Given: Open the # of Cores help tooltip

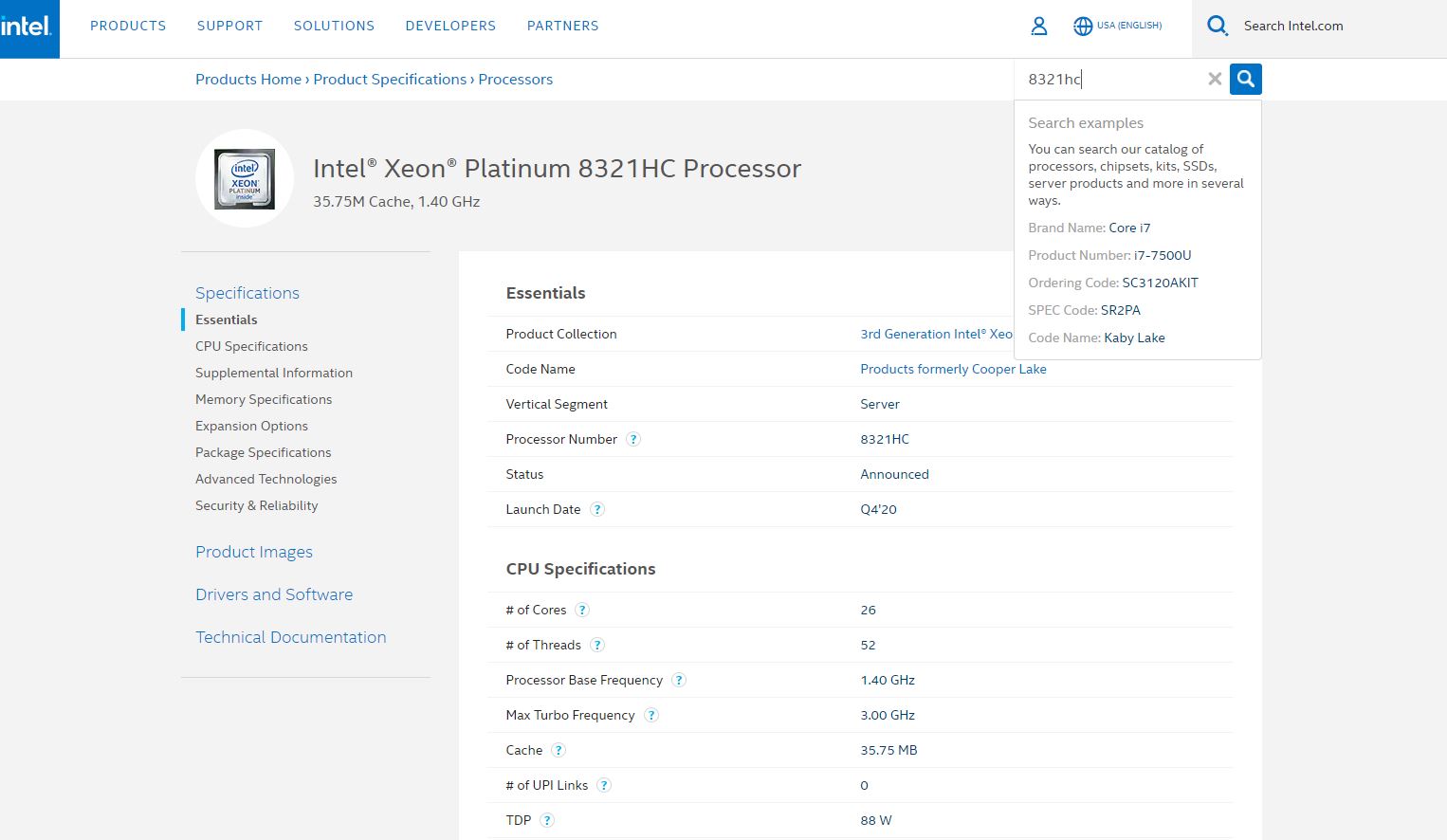Looking at the screenshot, I should pos(582,610).
